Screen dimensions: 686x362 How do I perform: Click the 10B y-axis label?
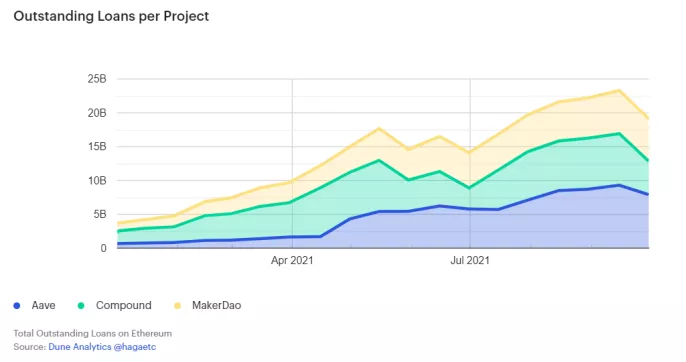point(97,181)
